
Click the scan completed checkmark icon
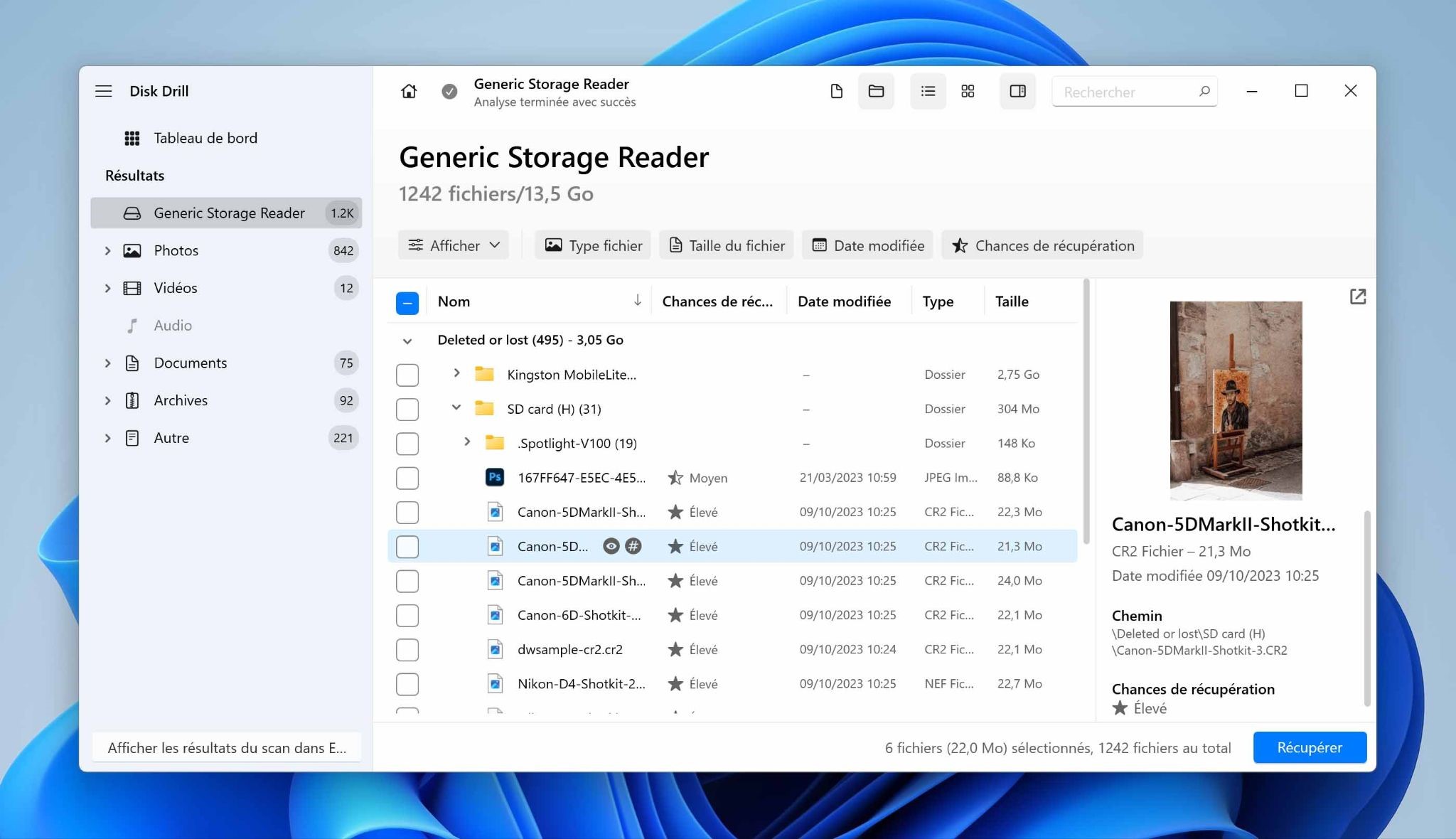(449, 91)
